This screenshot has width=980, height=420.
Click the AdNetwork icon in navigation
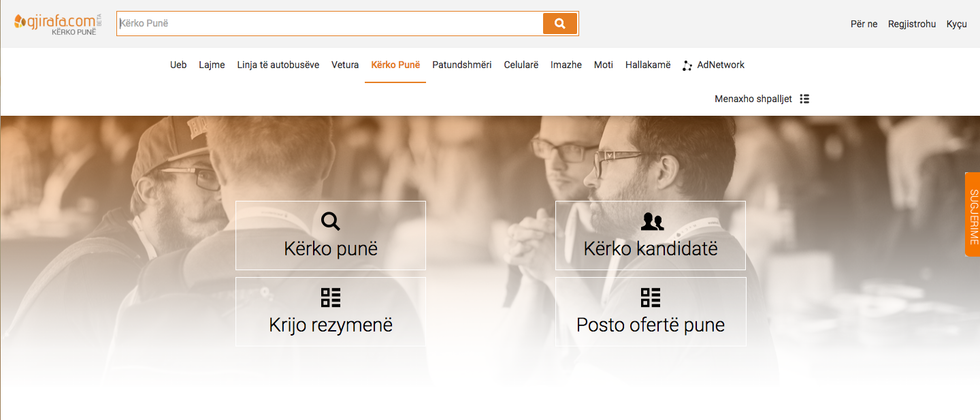[x=687, y=65]
